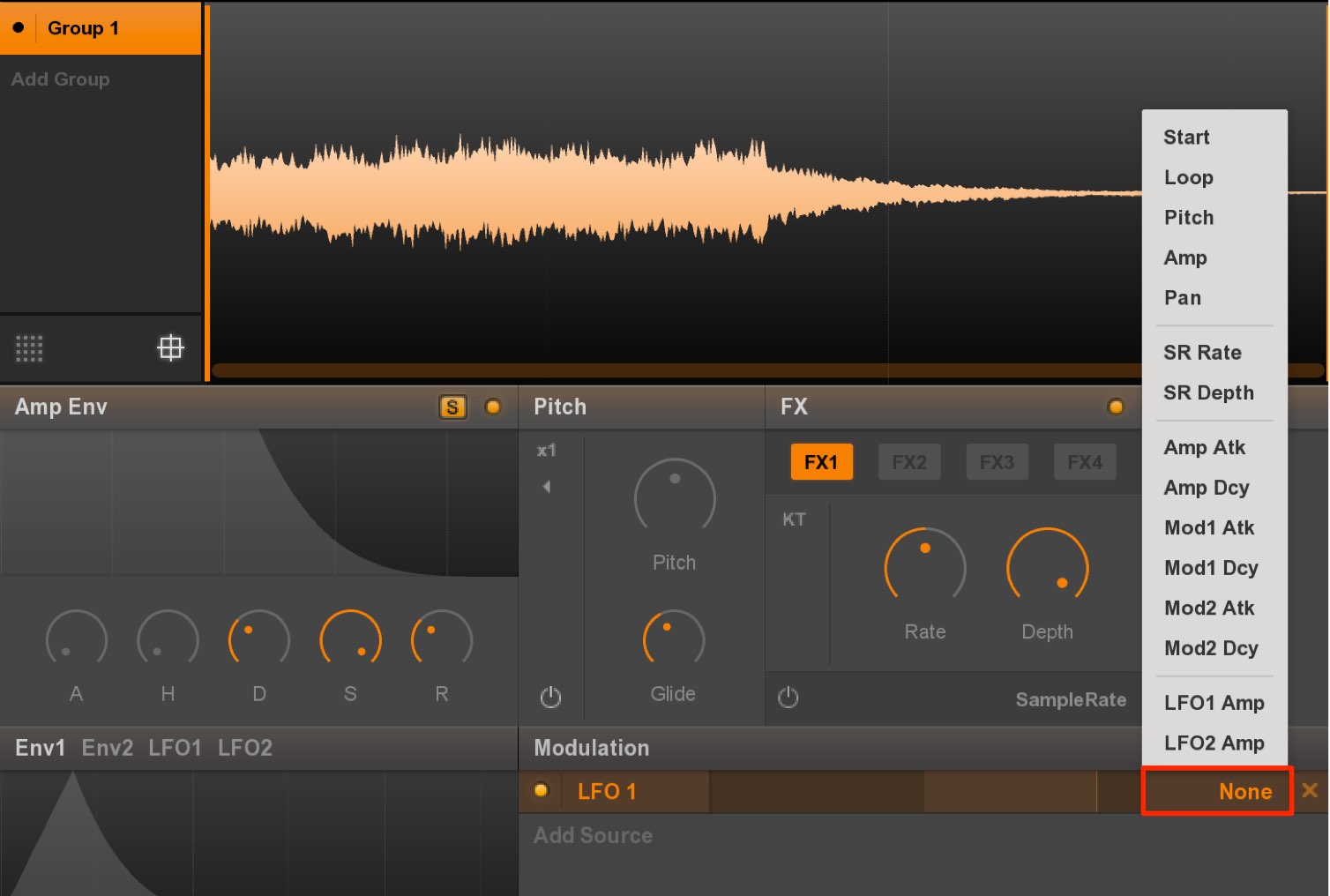Click the small left arrow under x1
Viewport: 1330px width, 896px height.
547,486
